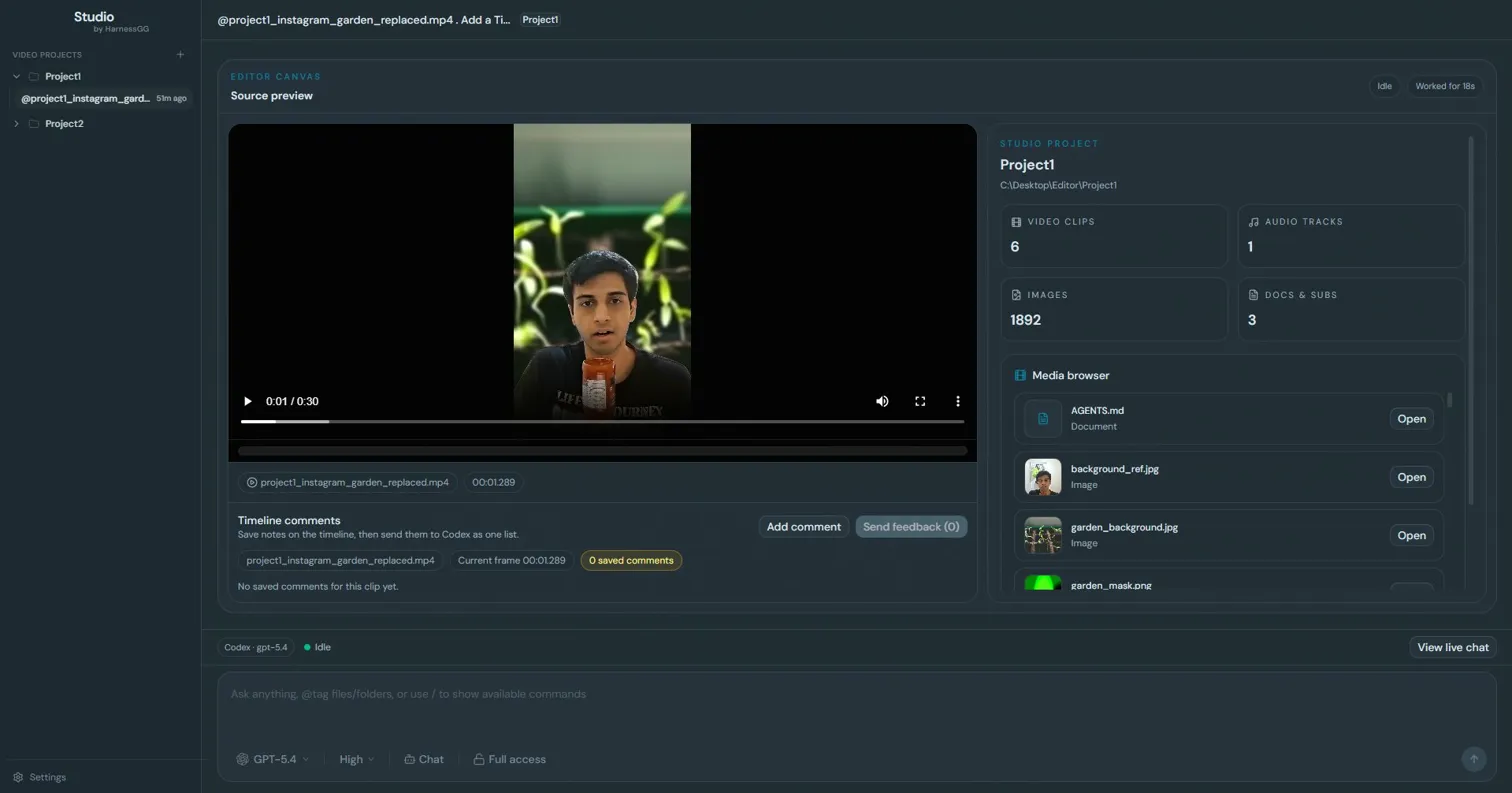Toggle Full access mode in the composer
The image size is (1512, 793).
[510, 759]
